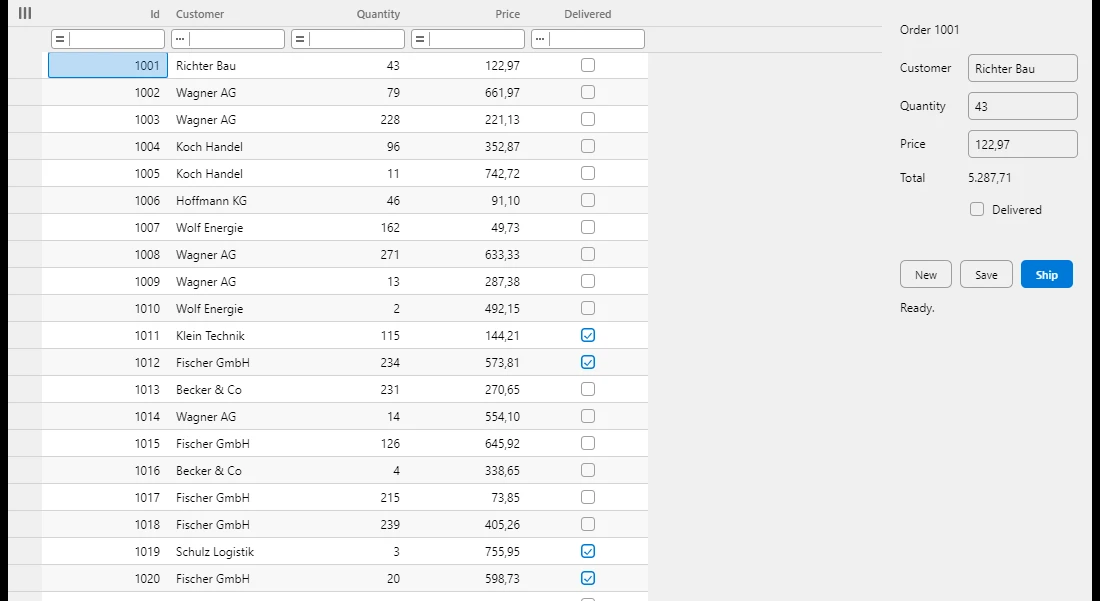Open the column chooser icon

click(x=25, y=13)
